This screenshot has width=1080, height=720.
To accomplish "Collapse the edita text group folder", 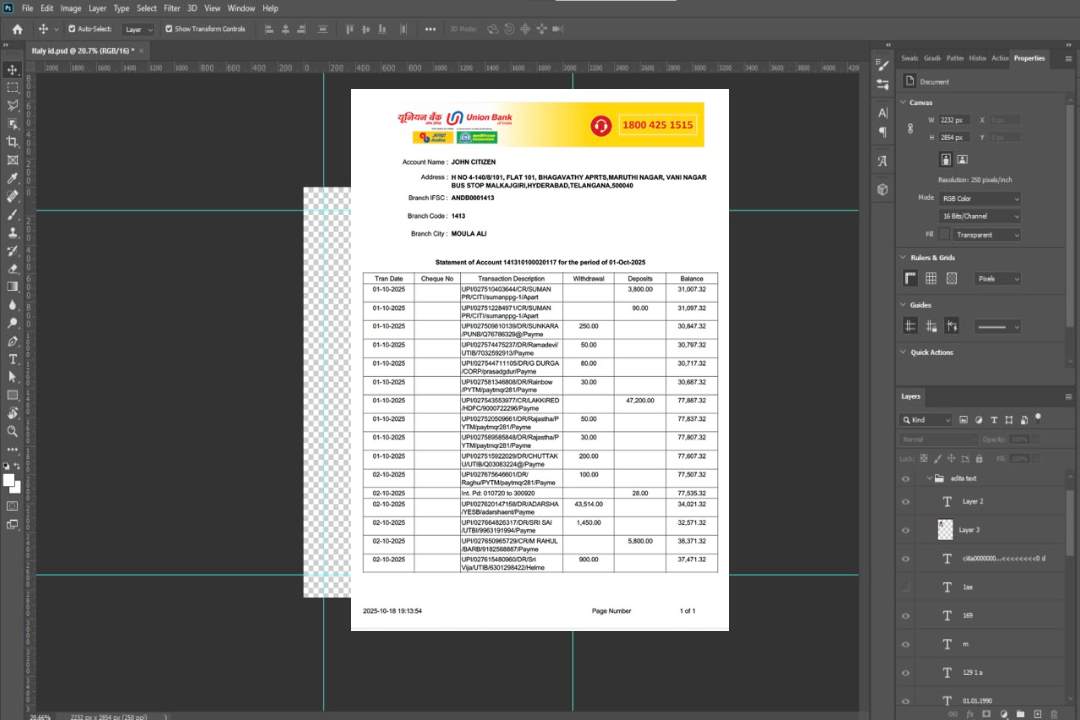I will 929,478.
